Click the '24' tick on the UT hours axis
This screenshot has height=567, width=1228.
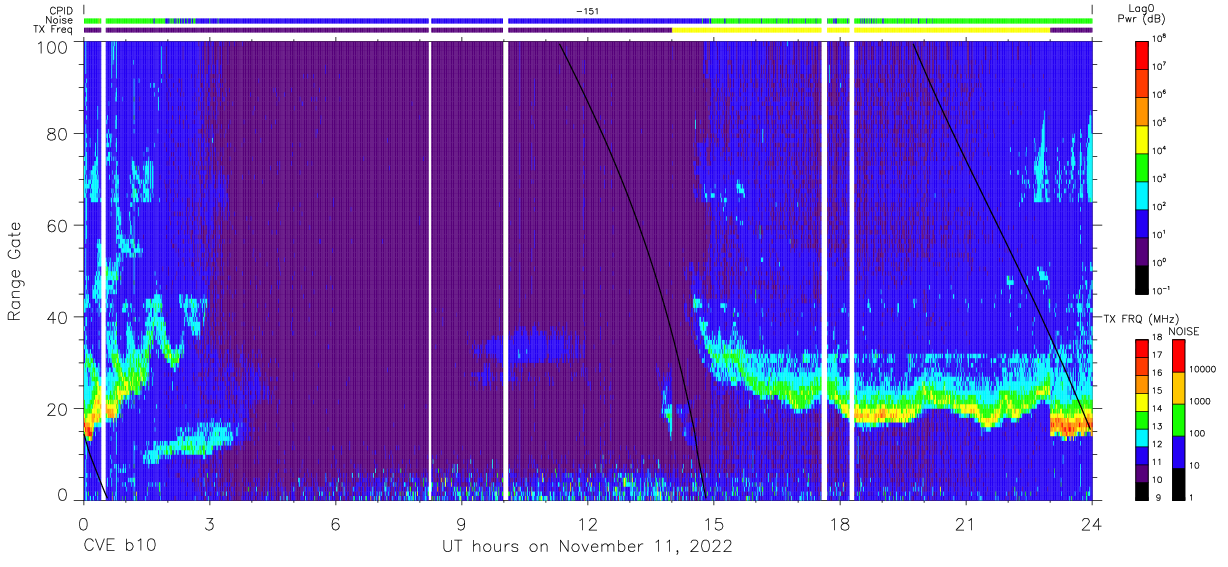click(1092, 523)
